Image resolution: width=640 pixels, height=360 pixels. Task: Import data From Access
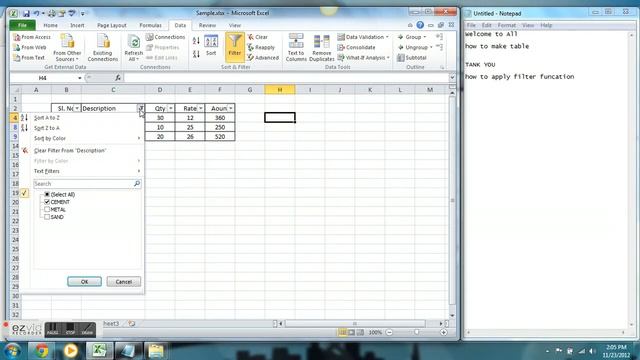(x=32, y=37)
